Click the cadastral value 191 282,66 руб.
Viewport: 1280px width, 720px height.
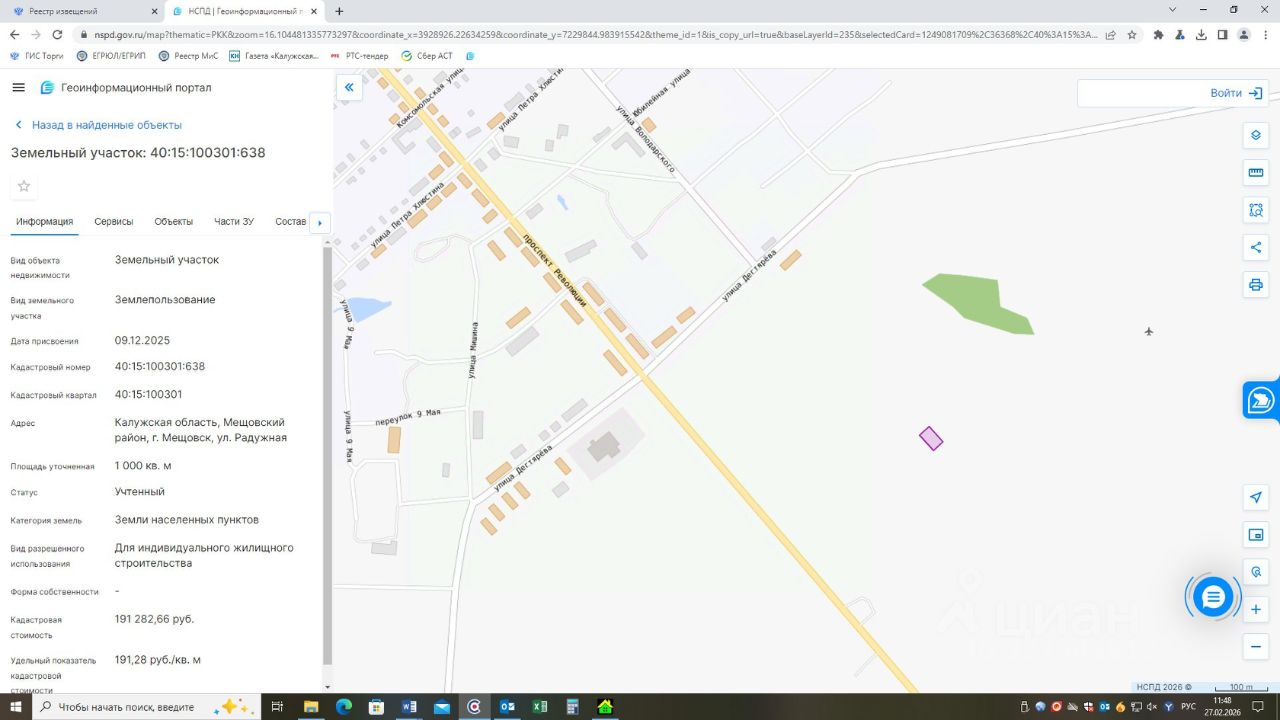[155, 619]
